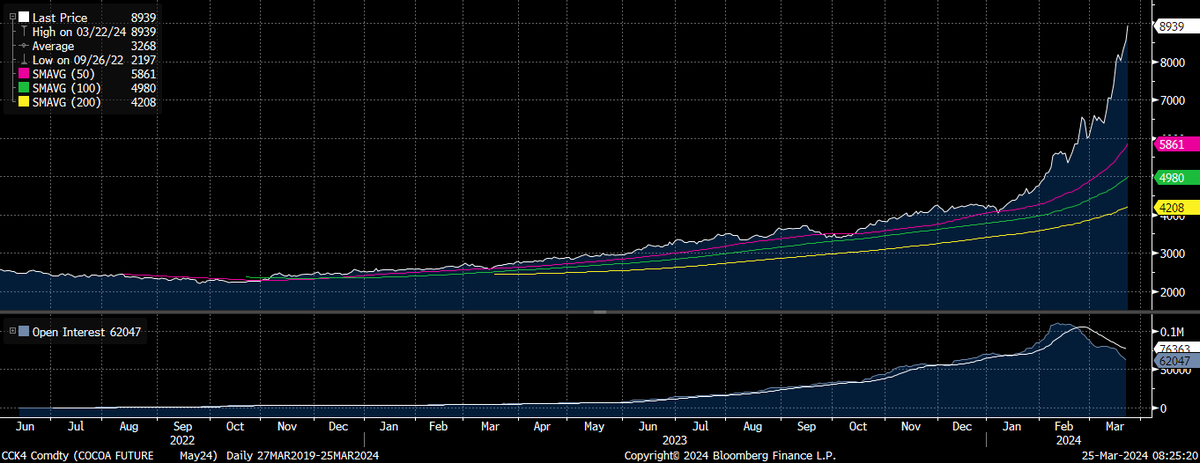This screenshot has height=463, width=1200.
Task: Select the 'SMAVG (100)' legend label
Action: click(x=68, y=88)
